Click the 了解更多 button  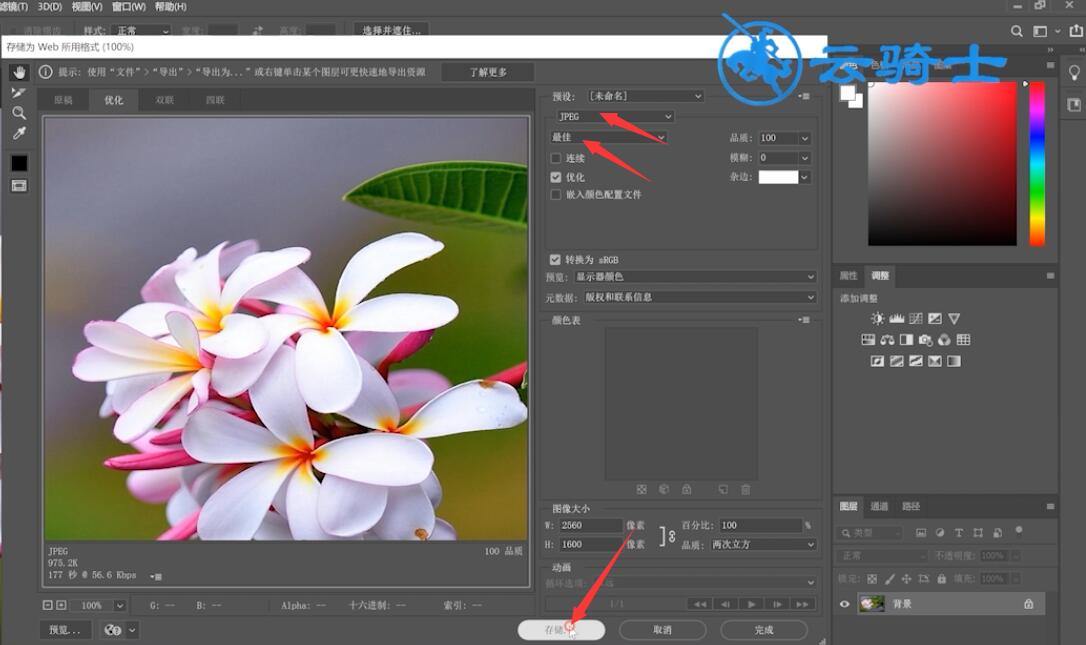click(x=488, y=72)
